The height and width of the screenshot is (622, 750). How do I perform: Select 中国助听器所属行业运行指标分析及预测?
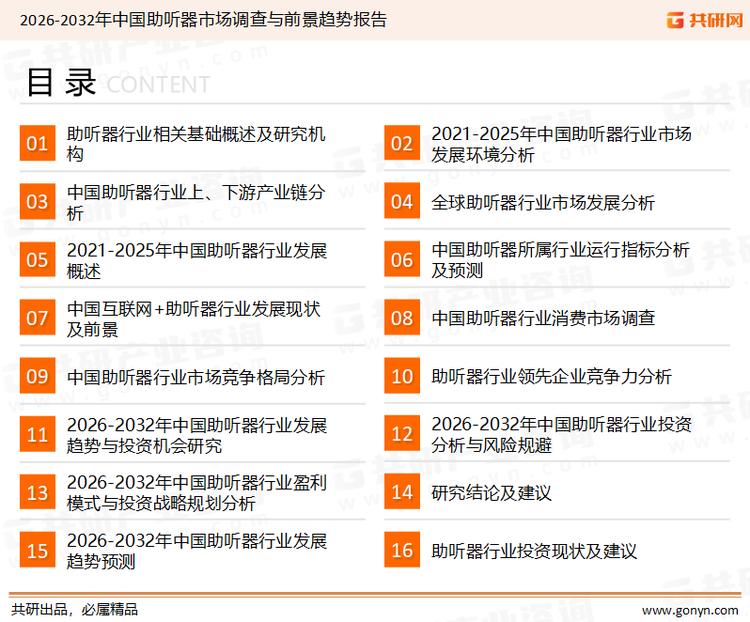(560, 260)
